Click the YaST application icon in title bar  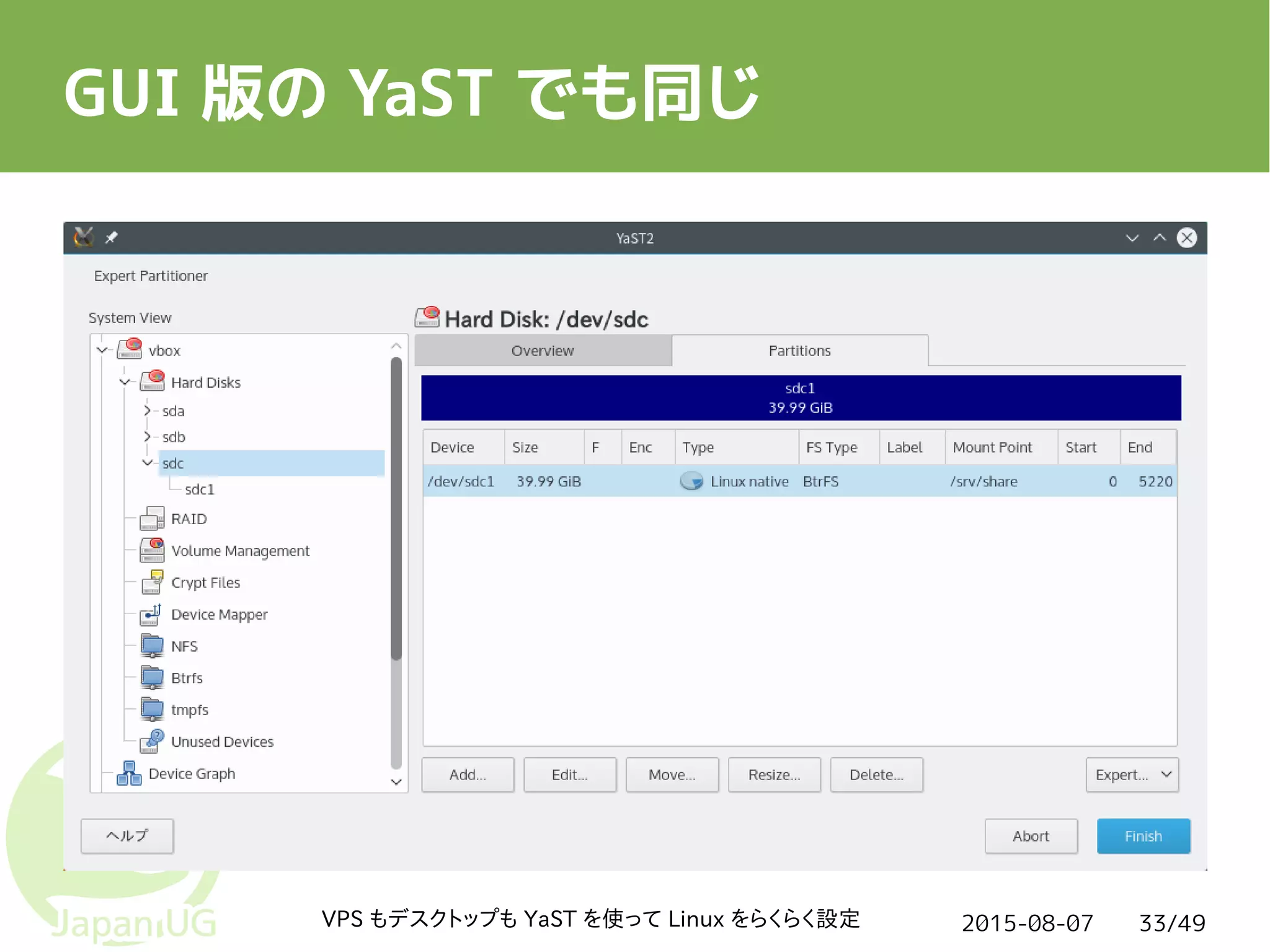pos(83,238)
